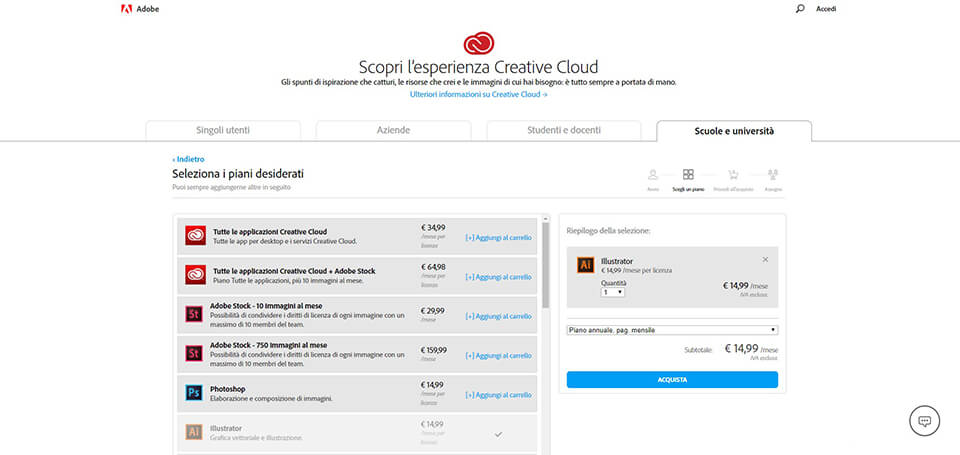This screenshot has width=960, height=455.
Task: Click the Photoshop plan title text
Action: point(228,389)
